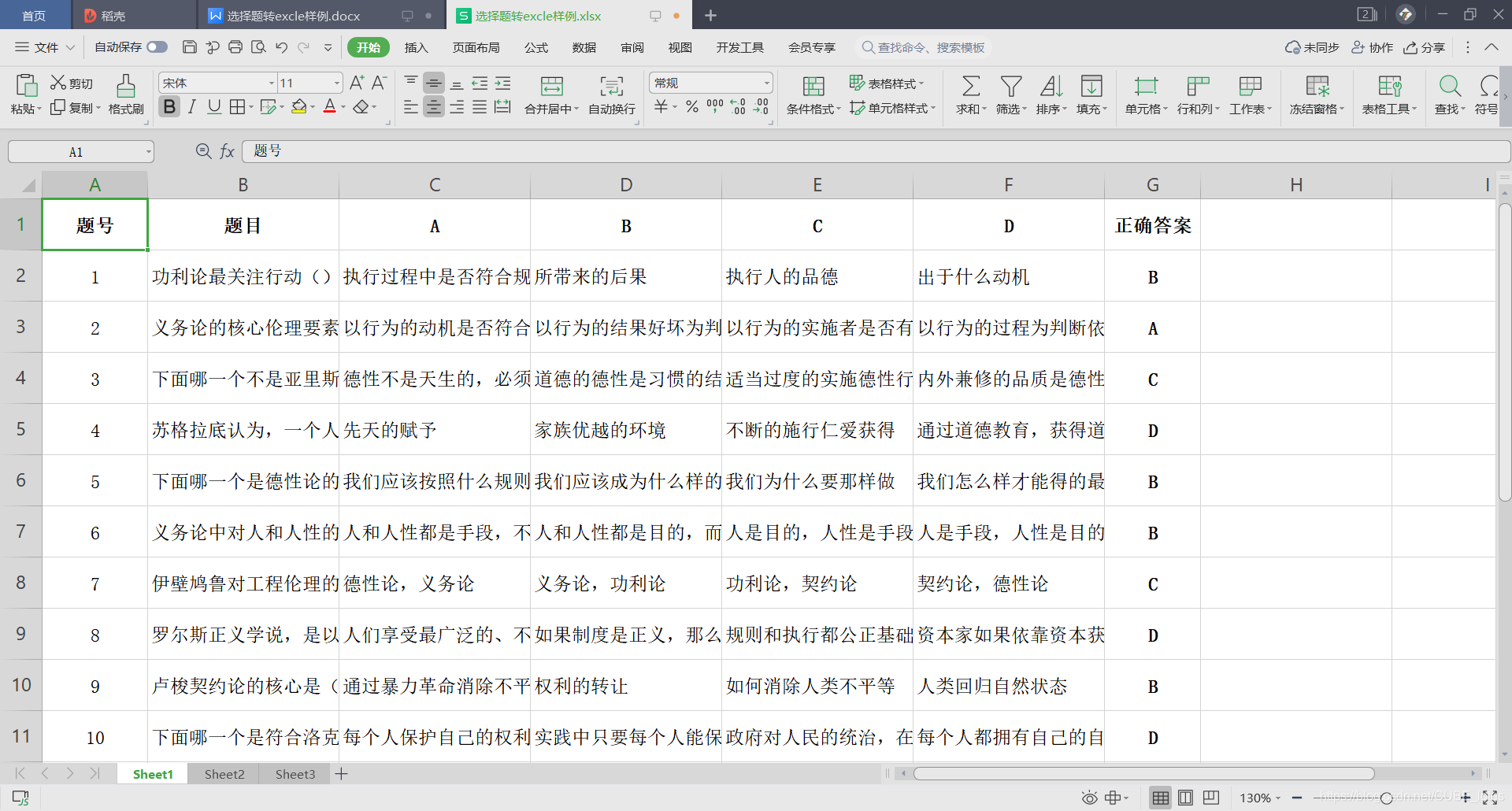Click the Underline U icon
1512x811 pixels.
pos(214,106)
